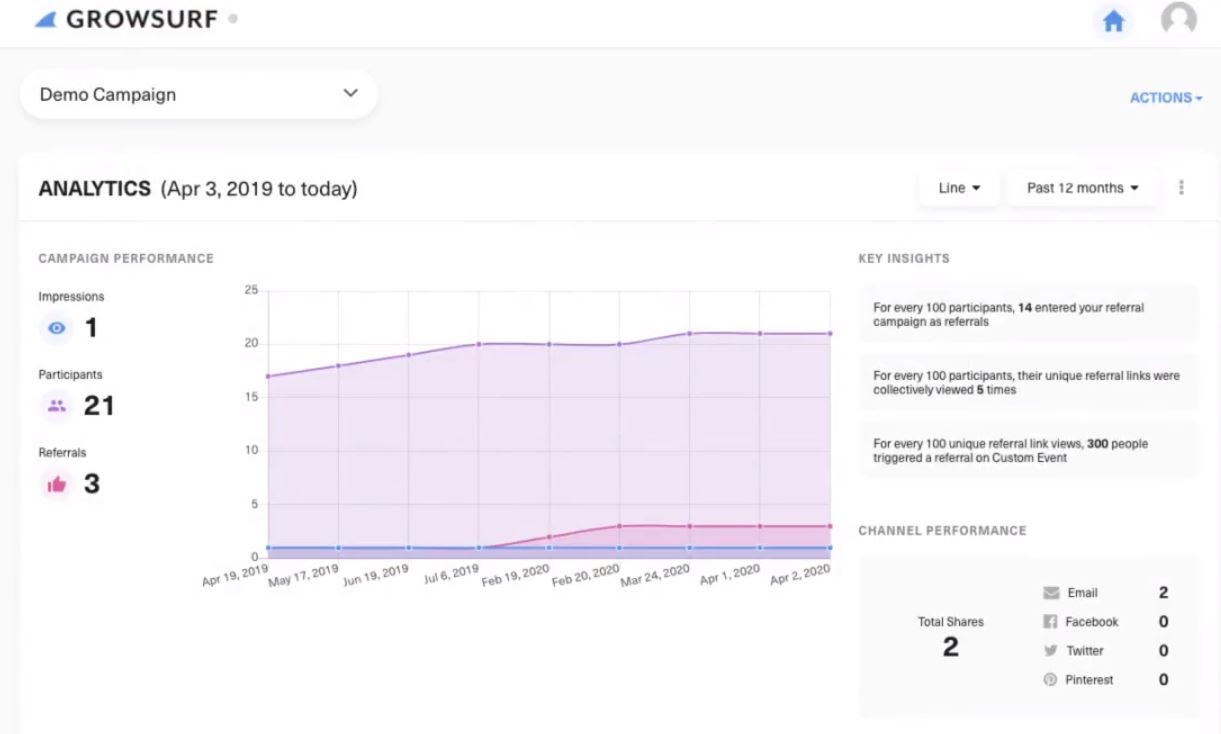Click the Referrals thumbs-up icon
The height and width of the screenshot is (734, 1221).
(x=58, y=484)
